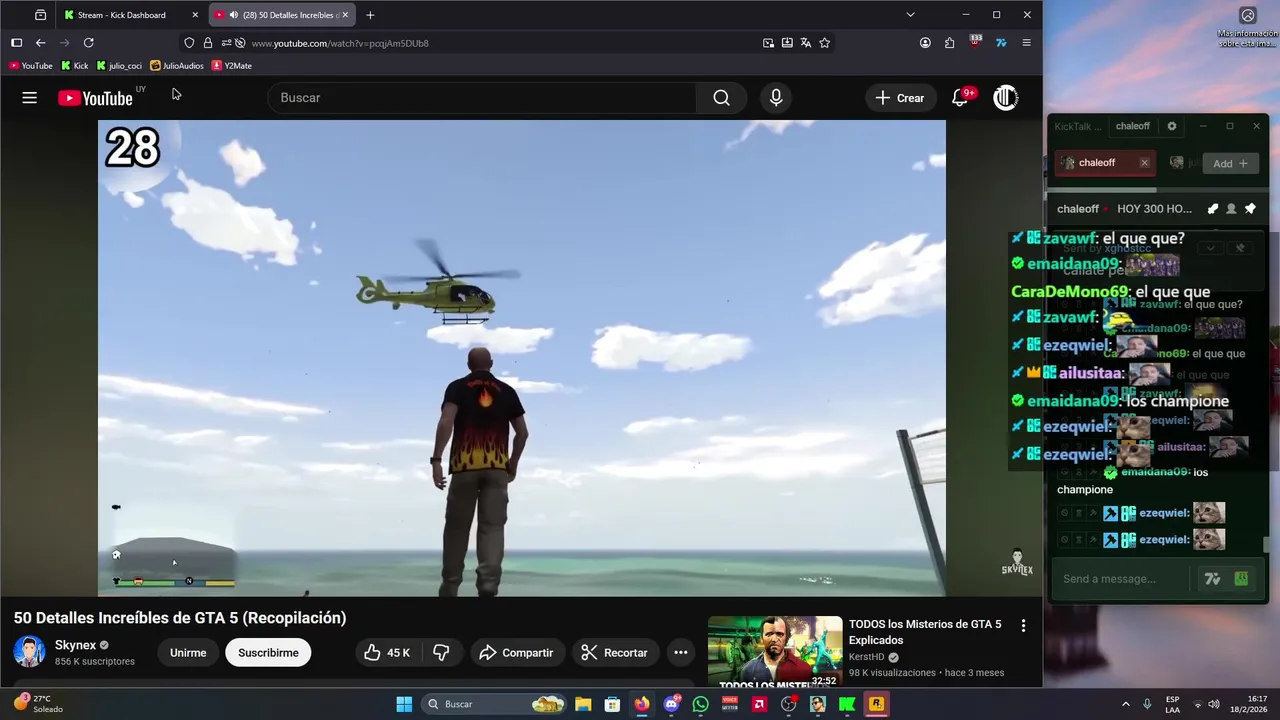Go to the YouTube home logo
Viewport: 1280px width, 720px height.
coord(95,98)
